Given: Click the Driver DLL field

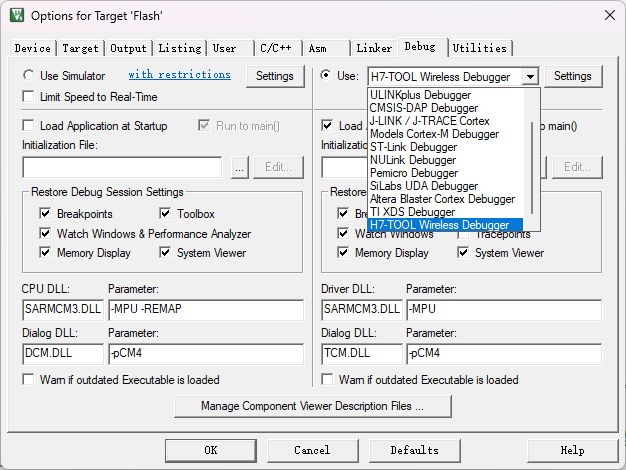Looking at the screenshot, I should coord(362,309).
